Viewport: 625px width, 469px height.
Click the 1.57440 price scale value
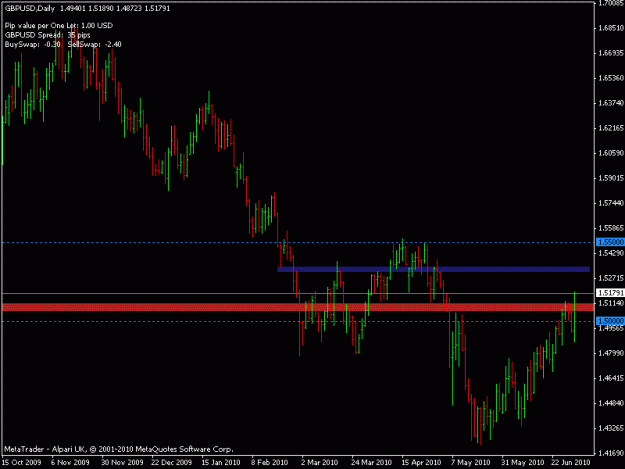611,203
